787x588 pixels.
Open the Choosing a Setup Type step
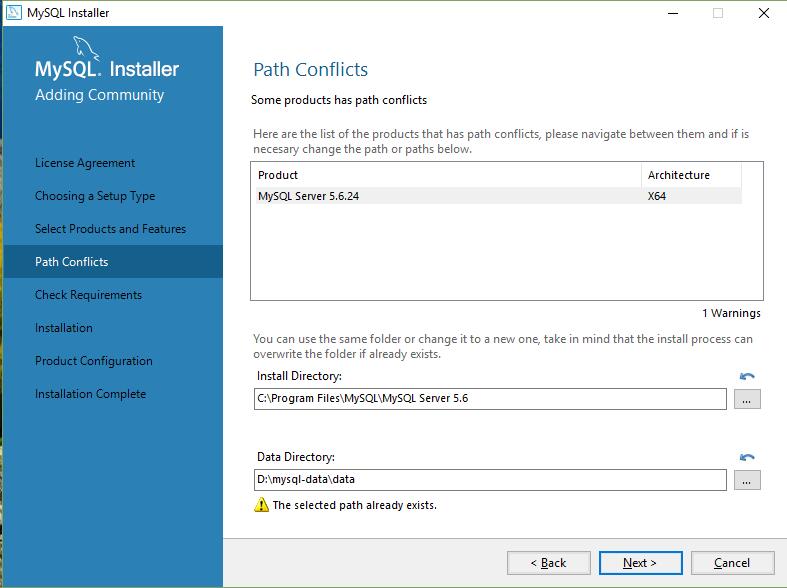[95, 196]
